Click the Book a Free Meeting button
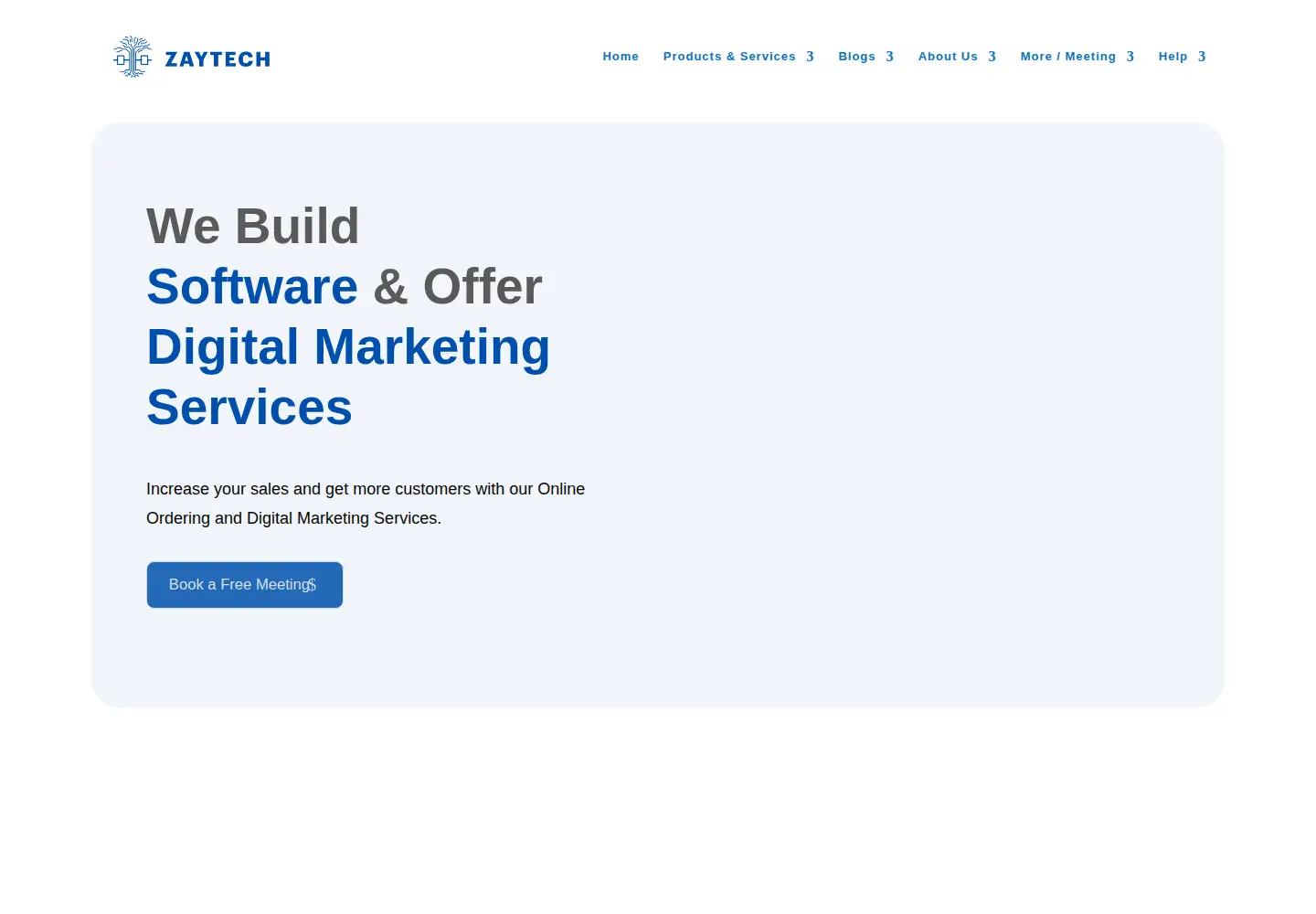The height and width of the screenshot is (914, 1316). click(245, 585)
